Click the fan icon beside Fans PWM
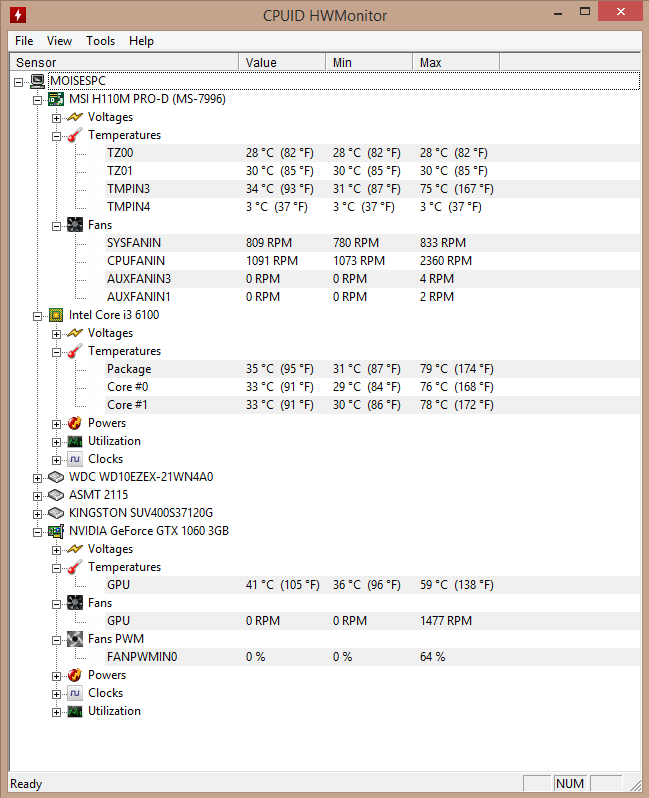This screenshot has height=798, width=649. point(75,639)
